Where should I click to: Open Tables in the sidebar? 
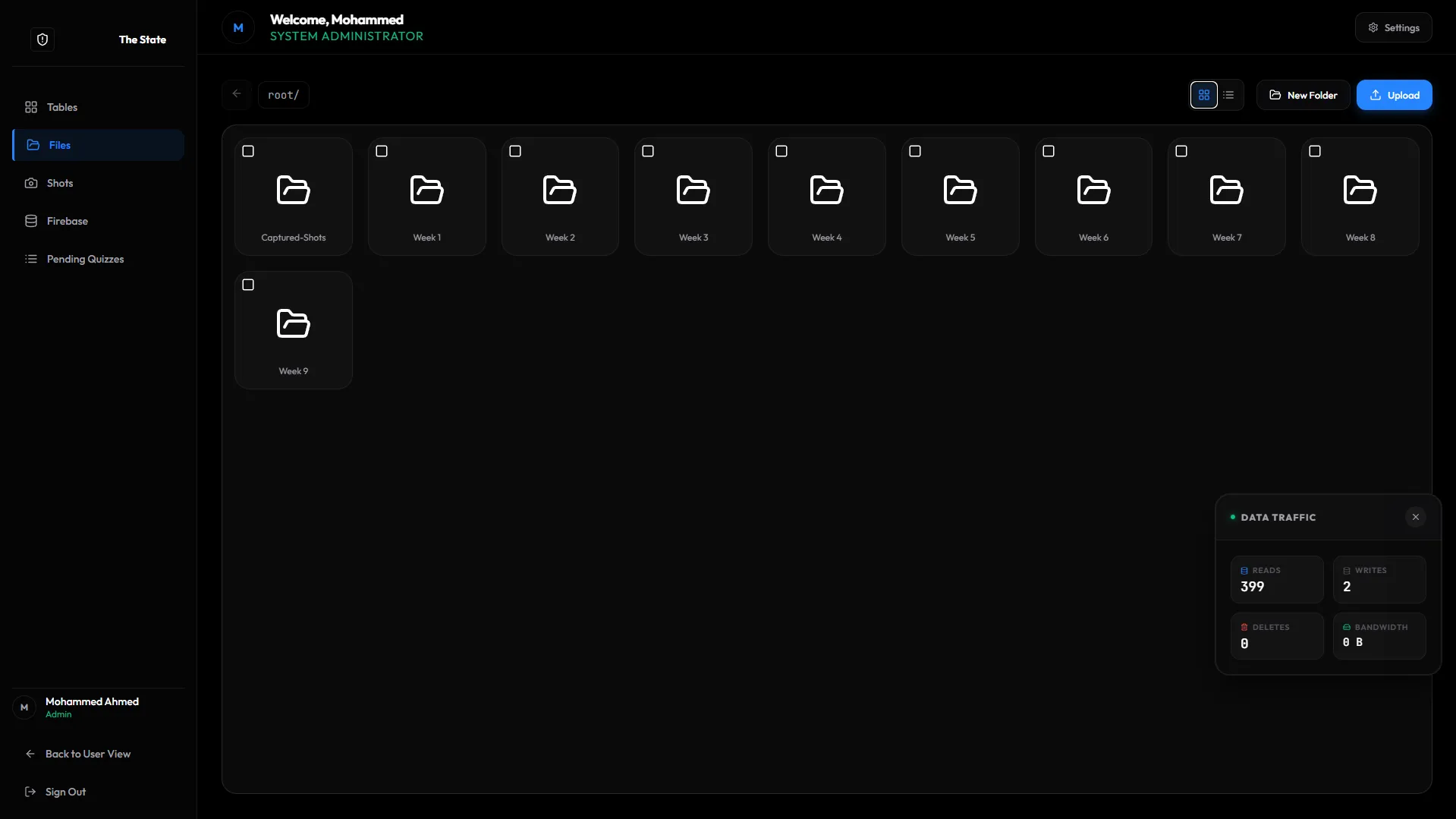(98, 107)
